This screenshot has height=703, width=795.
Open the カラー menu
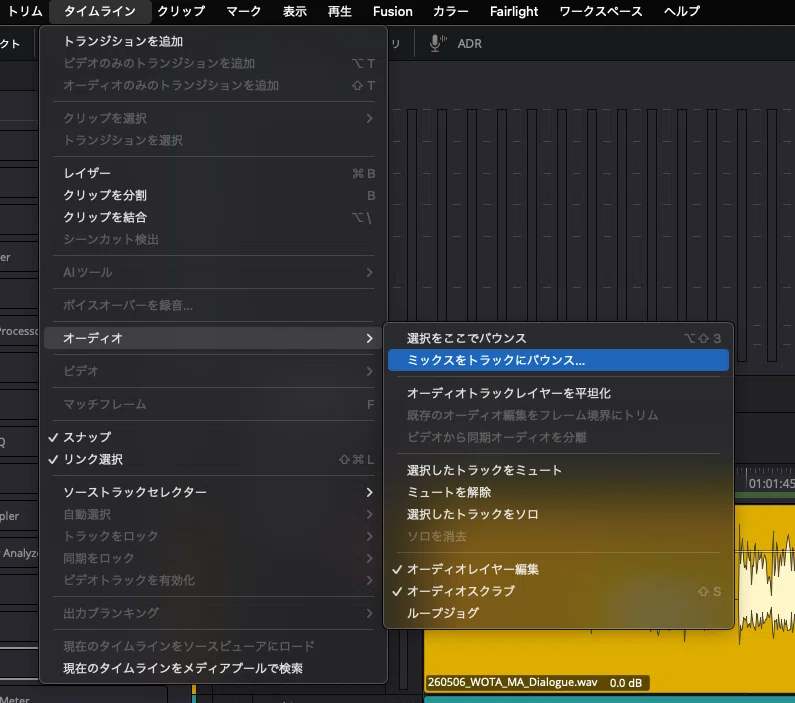pyautogui.click(x=450, y=11)
